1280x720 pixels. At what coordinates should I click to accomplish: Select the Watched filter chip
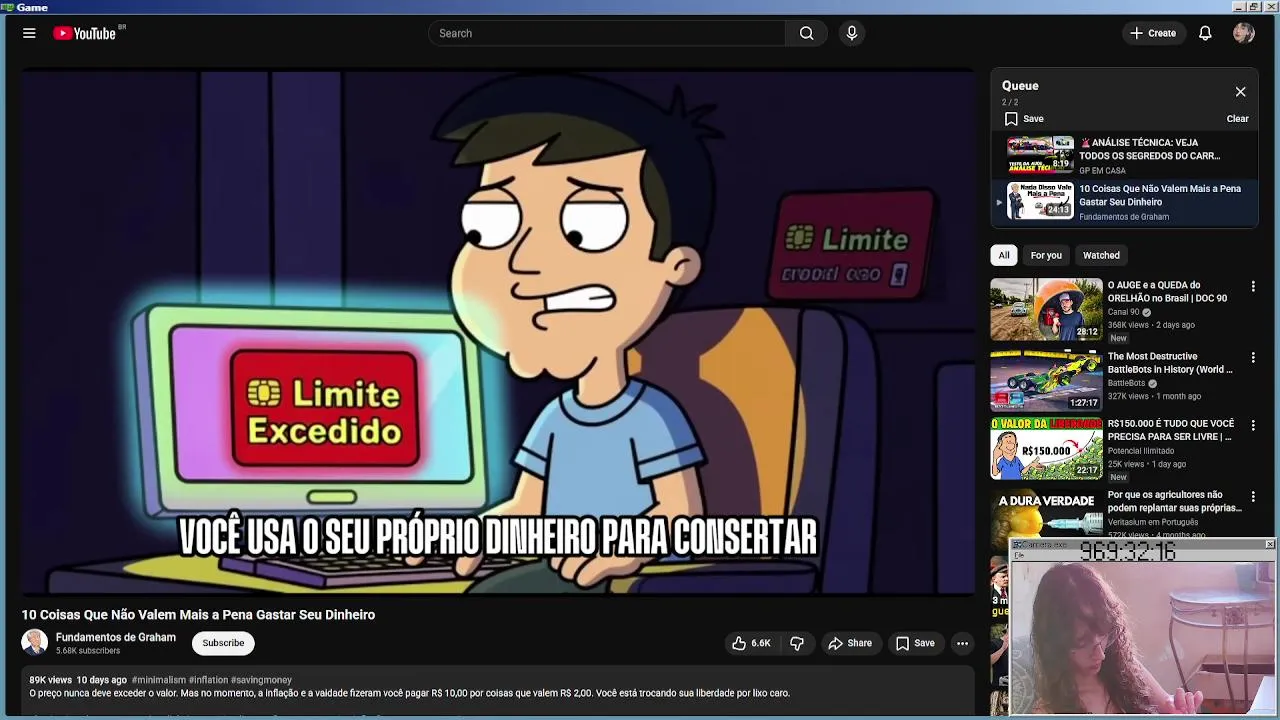pos(1101,255)
